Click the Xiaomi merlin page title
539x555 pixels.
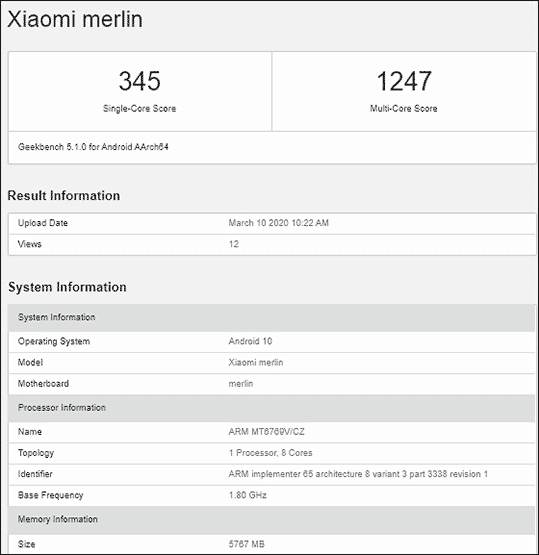[75, 19]
